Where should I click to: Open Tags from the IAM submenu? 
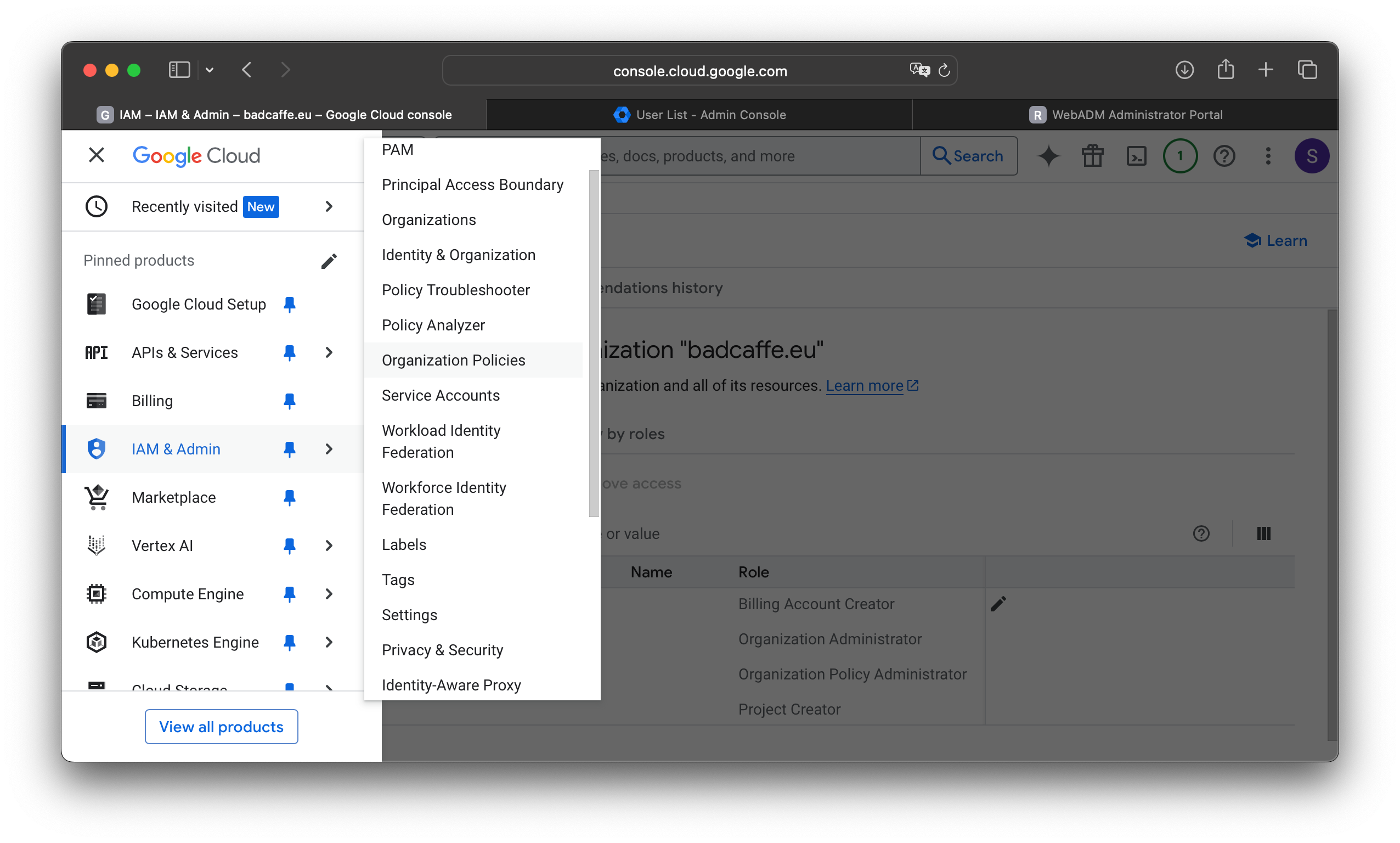[473, 580]
